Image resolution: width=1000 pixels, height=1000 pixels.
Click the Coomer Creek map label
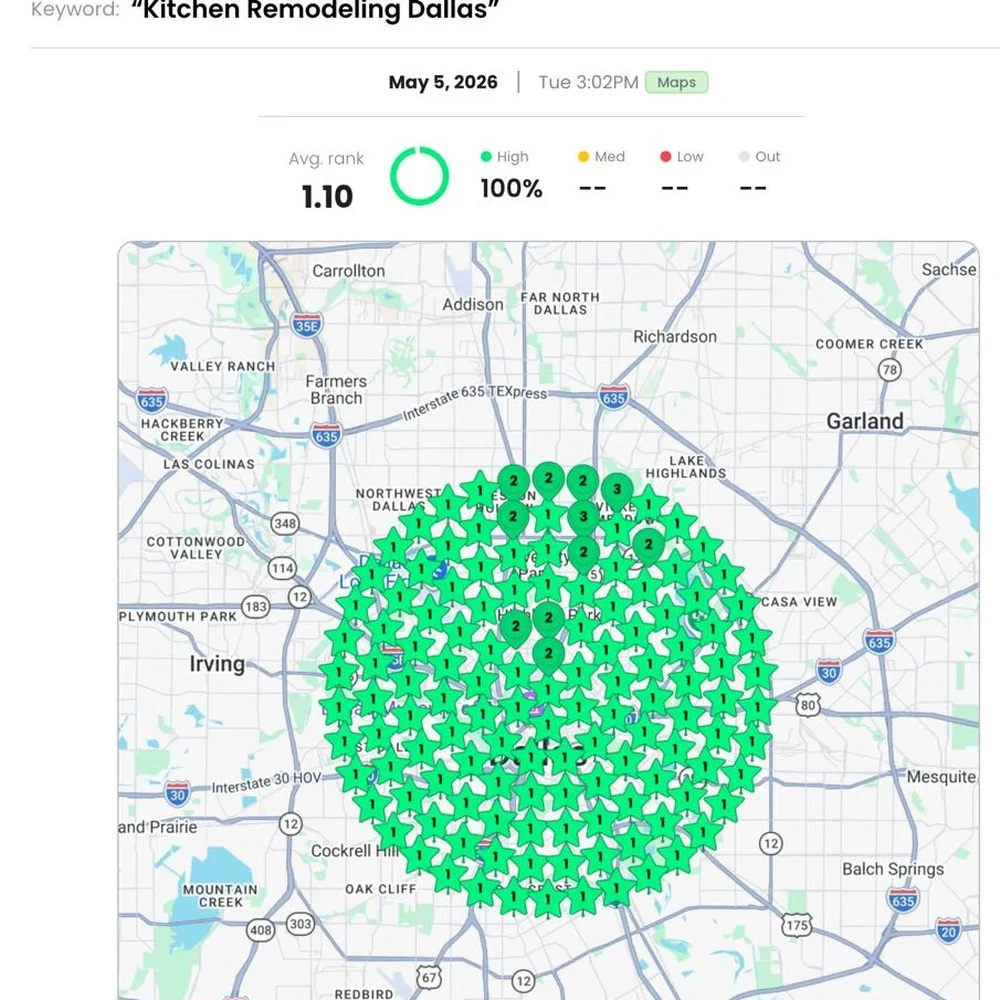[x=869, y=344]
